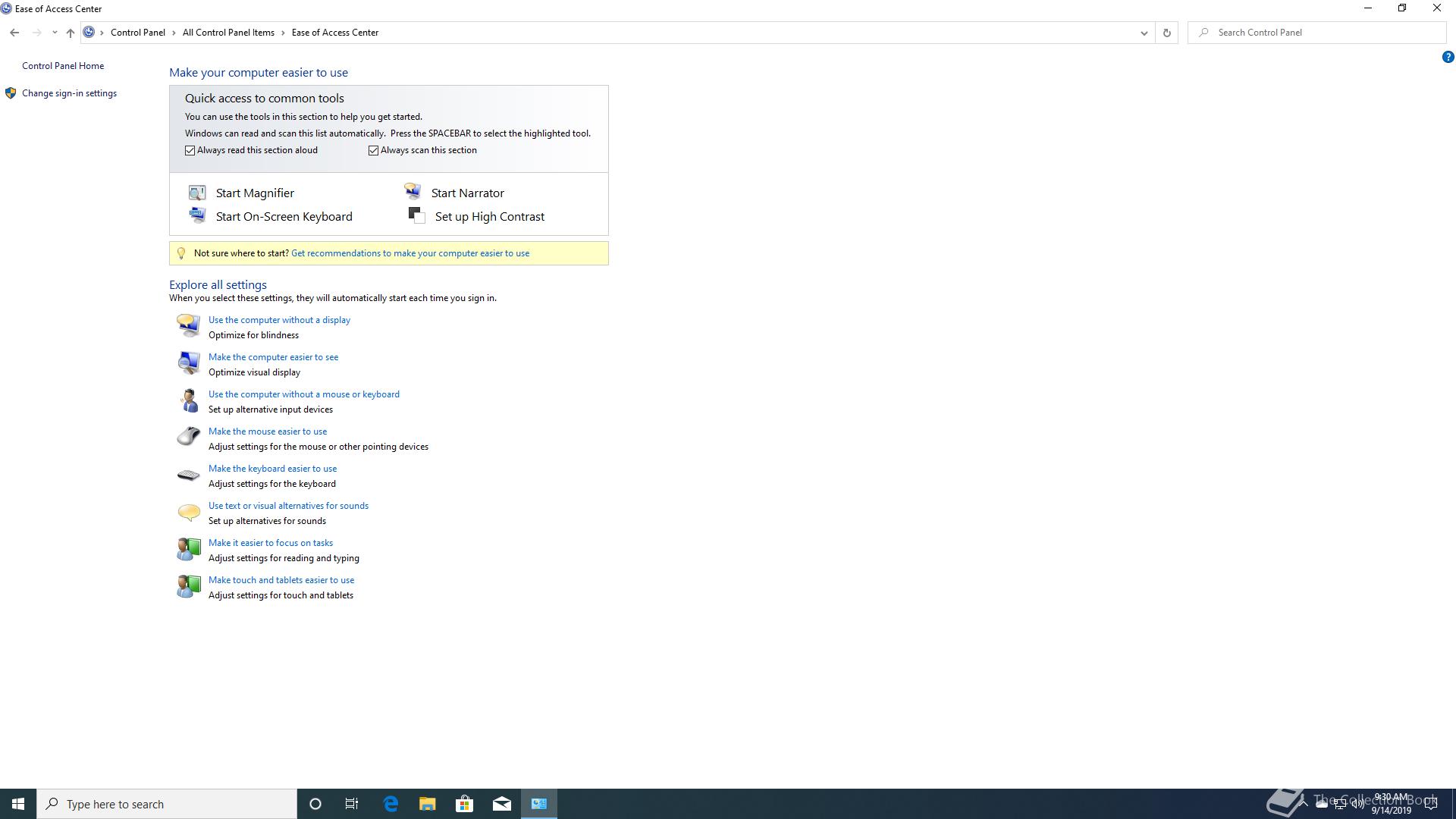Click the On-Screen Keyboard icon

point(197,215)
